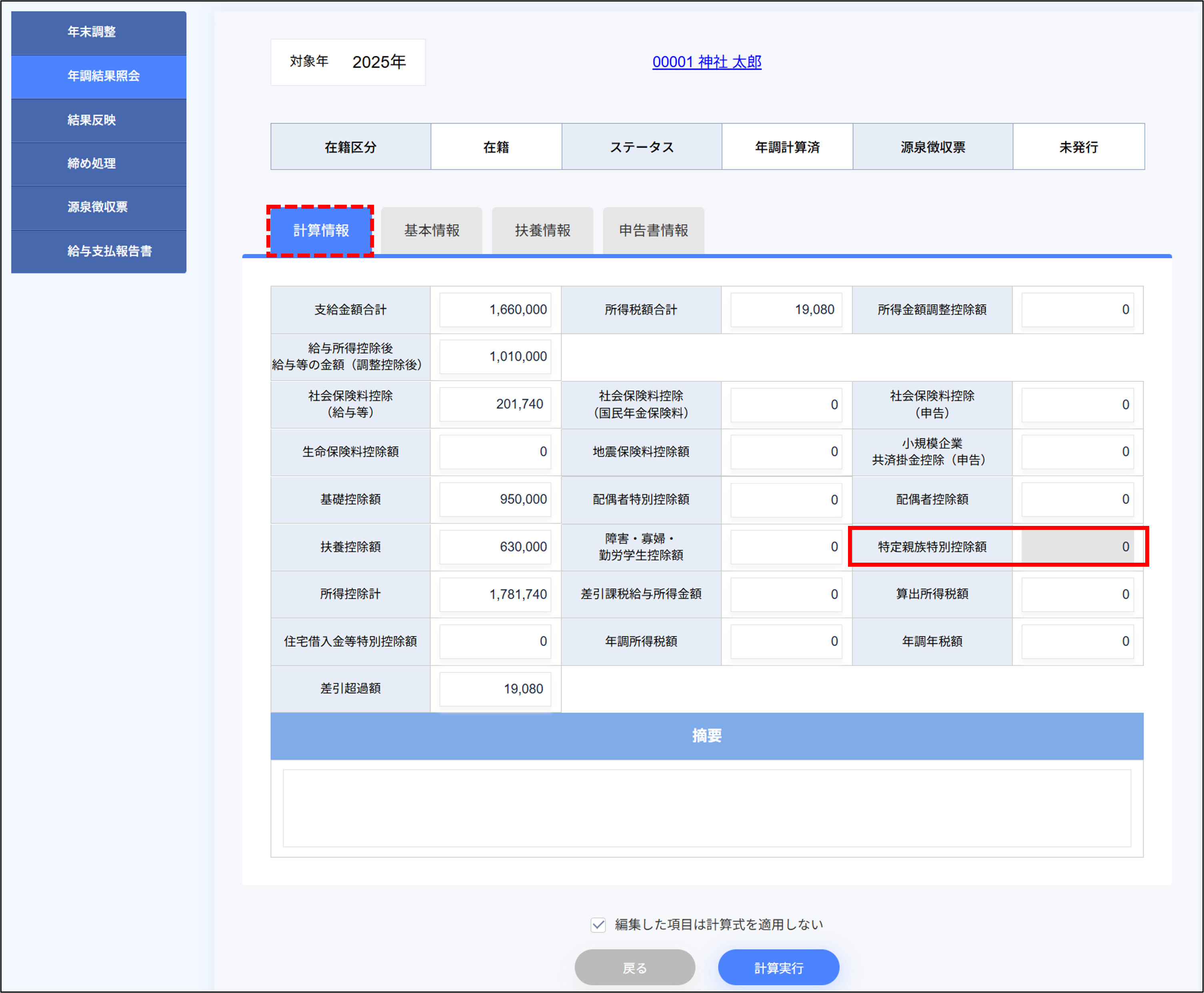The width and height of the screenshot is (1204, 993).
Task: Switch to the 基本情報 tab
Action: pos(432,230)
